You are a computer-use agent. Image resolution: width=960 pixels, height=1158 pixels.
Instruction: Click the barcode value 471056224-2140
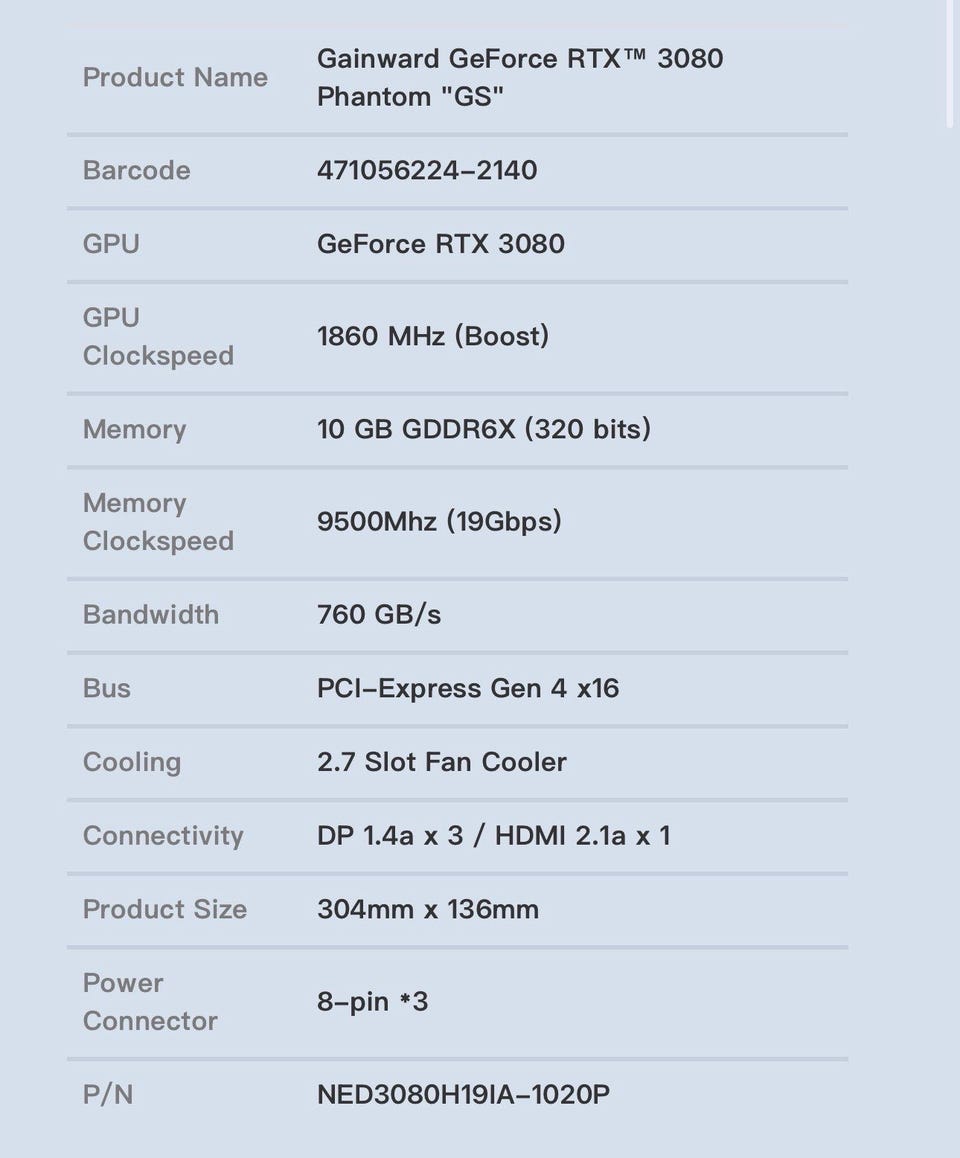[x=427, y=170]
